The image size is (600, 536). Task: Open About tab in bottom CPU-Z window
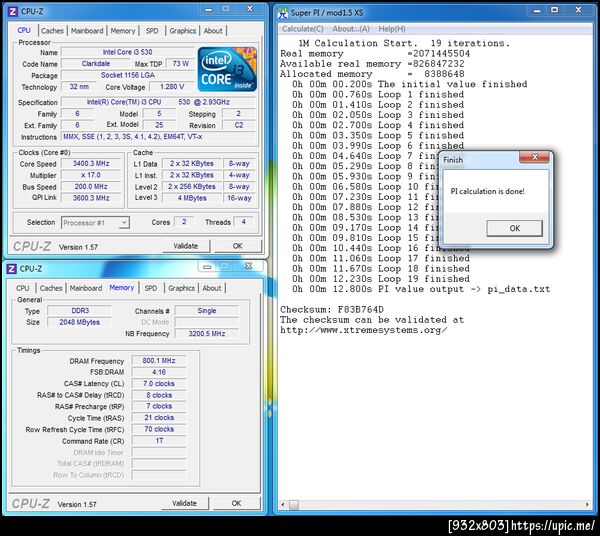[212, 288]
